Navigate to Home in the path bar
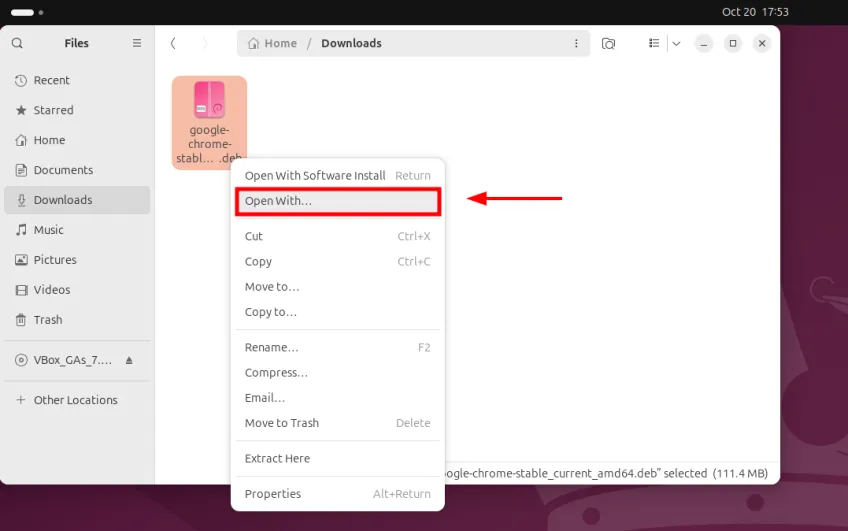 (x=273, y=43)
